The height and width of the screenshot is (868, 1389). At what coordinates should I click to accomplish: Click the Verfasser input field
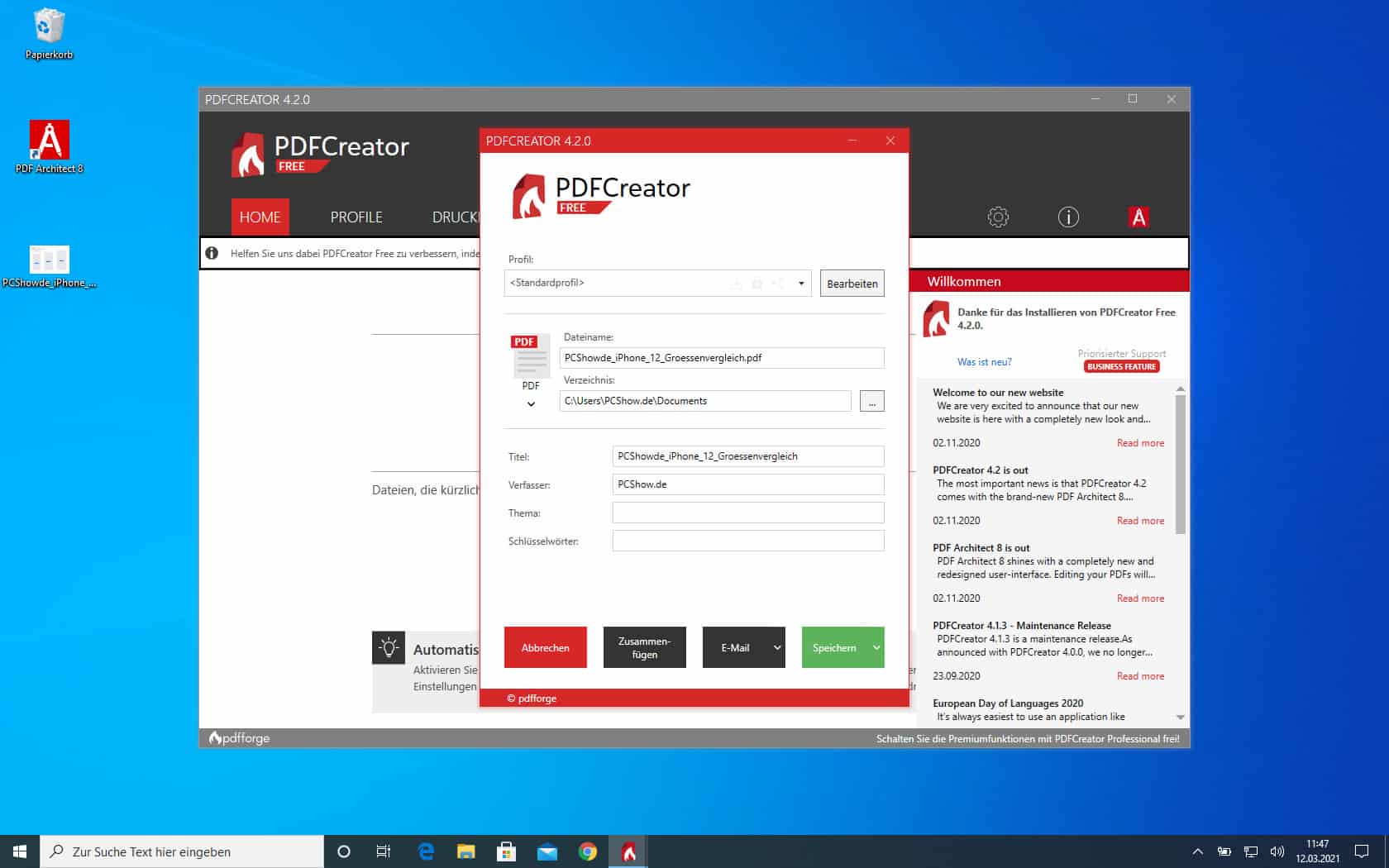748,484
